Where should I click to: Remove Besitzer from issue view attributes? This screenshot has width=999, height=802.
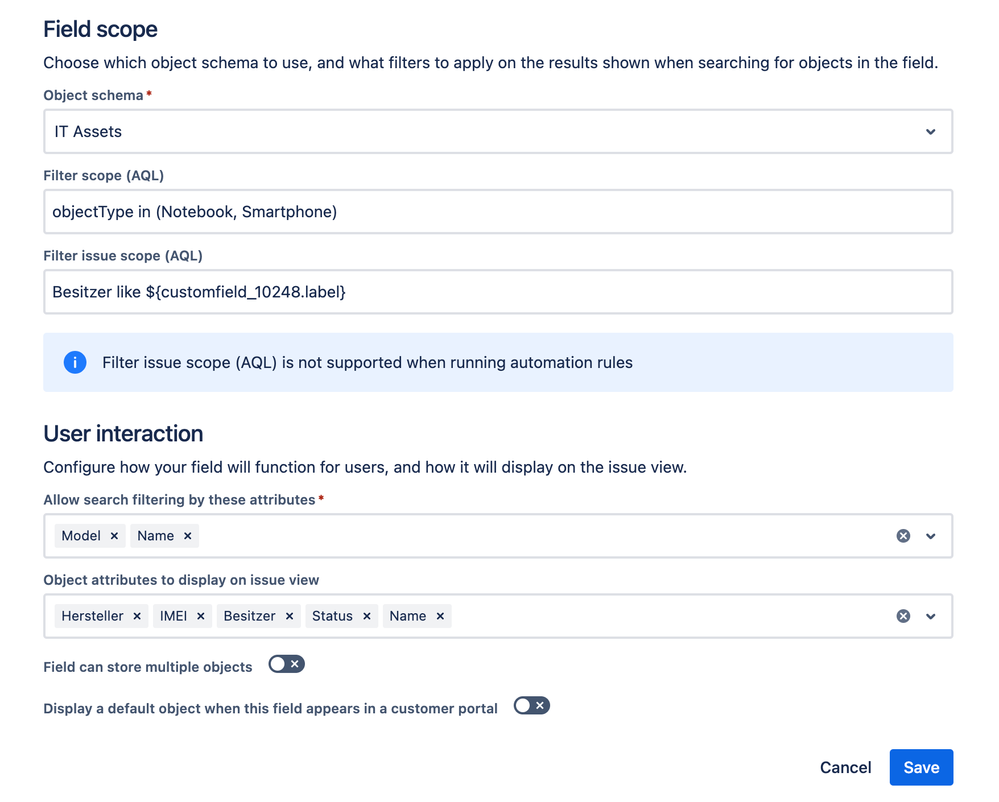288,616
